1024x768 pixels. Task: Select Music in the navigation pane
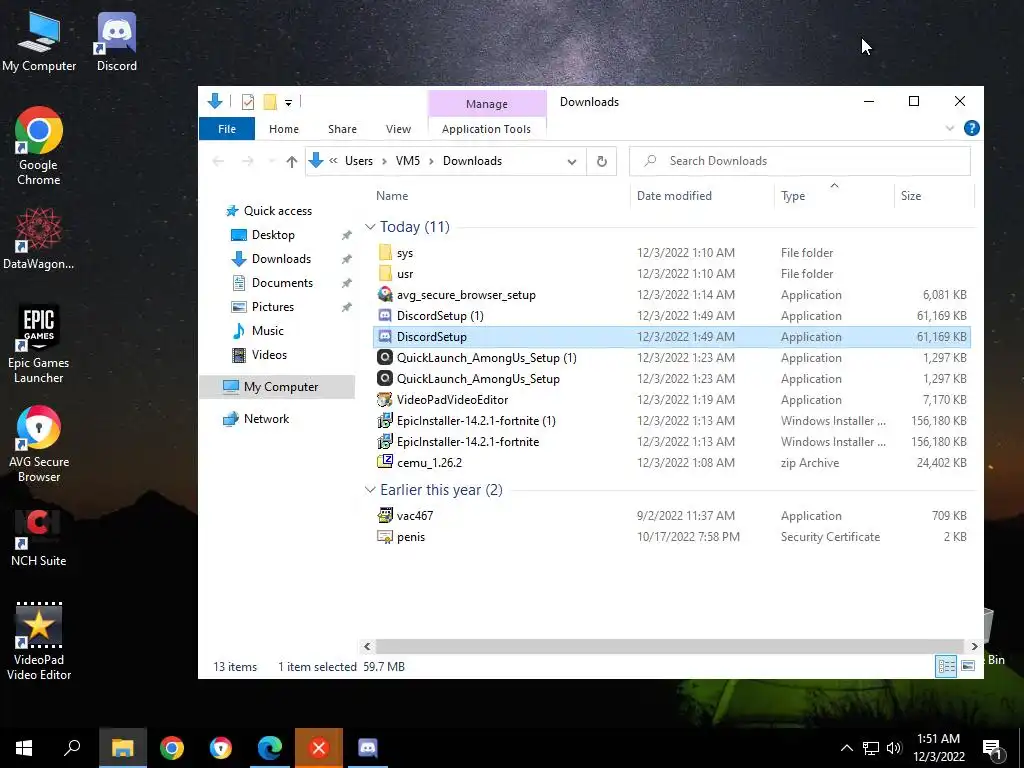tap(267, 331)
